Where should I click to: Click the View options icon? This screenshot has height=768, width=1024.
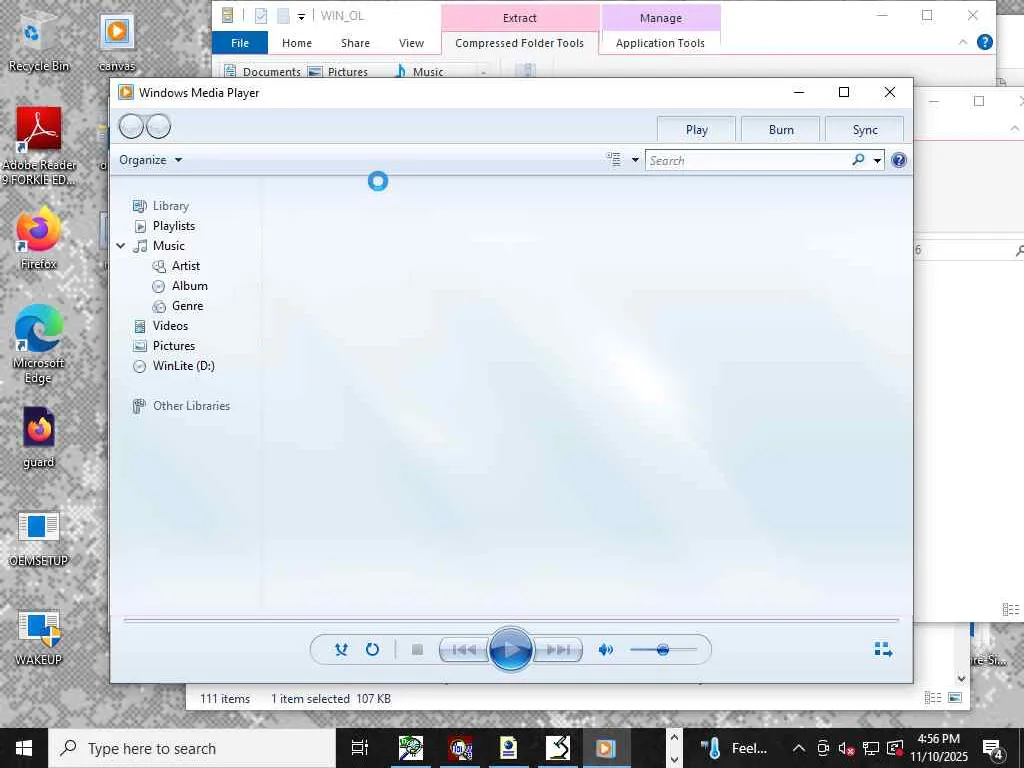coord(613,160)
